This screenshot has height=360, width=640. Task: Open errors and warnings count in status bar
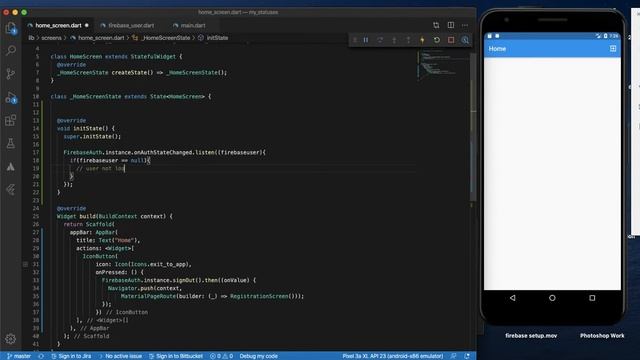coord(221,356)
